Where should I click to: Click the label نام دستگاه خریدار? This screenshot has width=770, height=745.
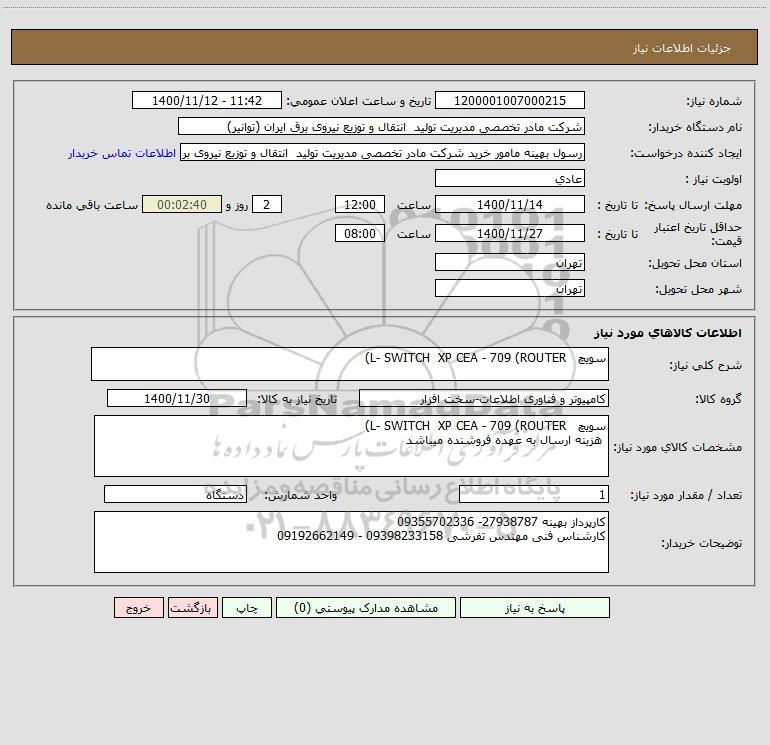click(695, 128)
